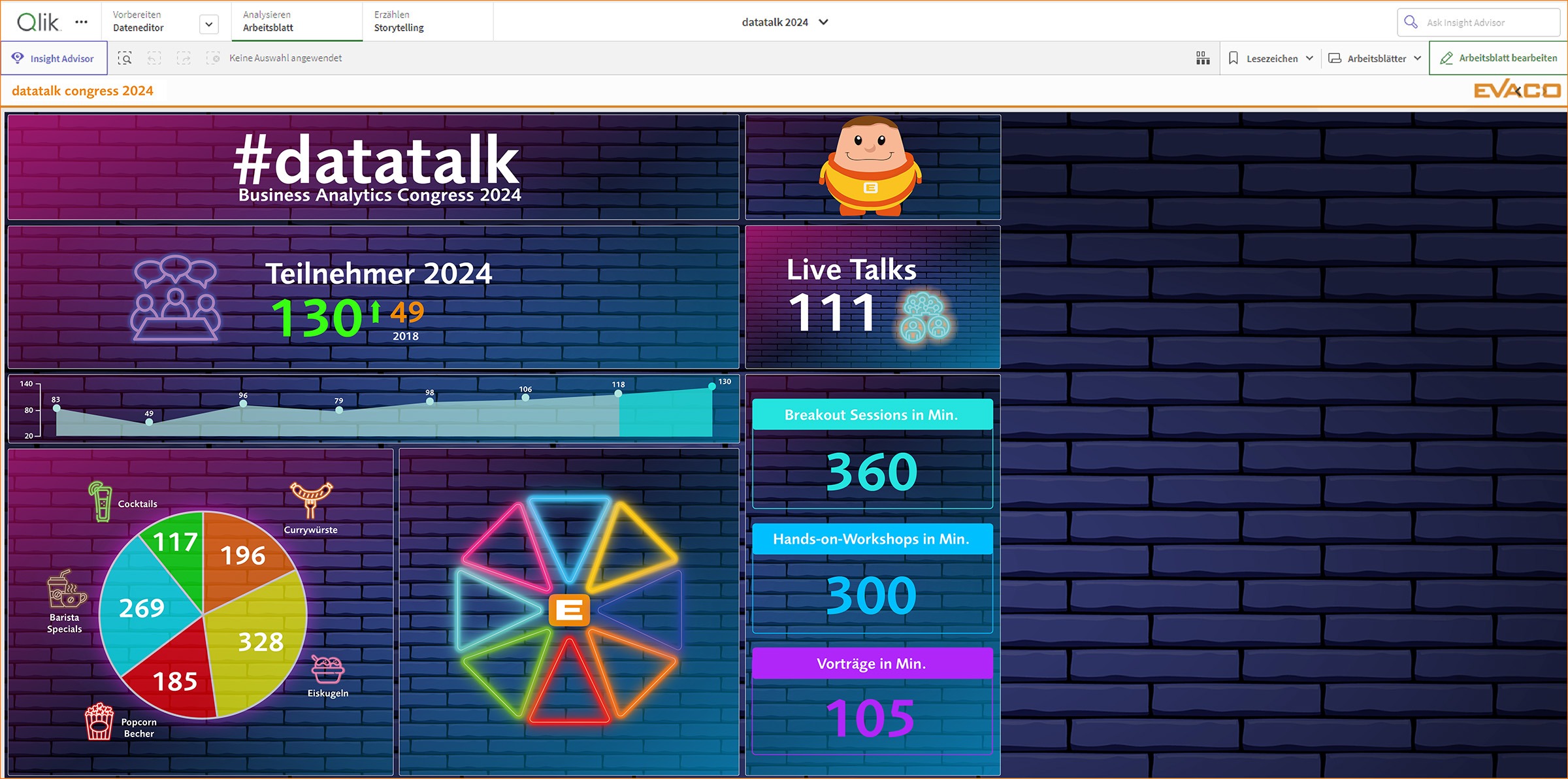Viewport: 1568px width, 779px height.
Task: Click the Lesezeichen bookmark icon
Action: click(x=1233, y=58)
